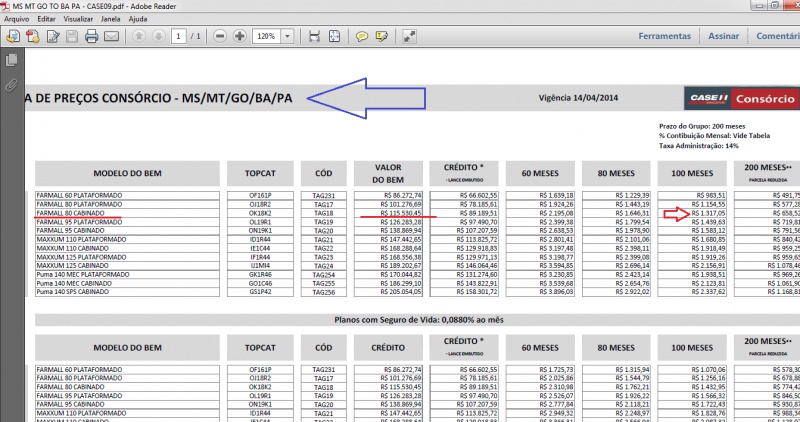The height and width of the screenshot is (422, 800).
Task: Click the 'MAXXUM 125 CABINADO' cell
Action: (128, 266)
